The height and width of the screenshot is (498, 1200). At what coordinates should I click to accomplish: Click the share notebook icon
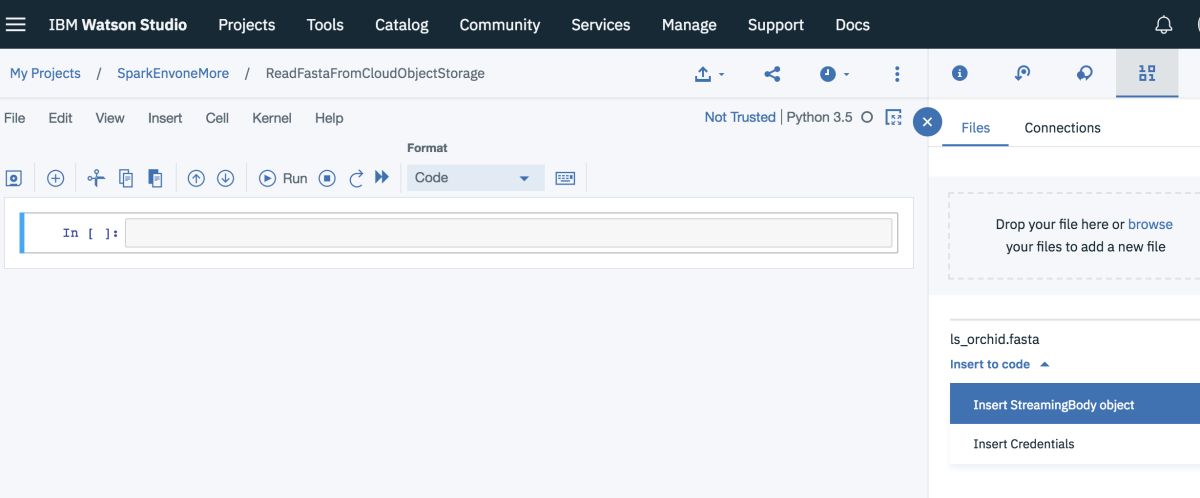tap(772, 74)
